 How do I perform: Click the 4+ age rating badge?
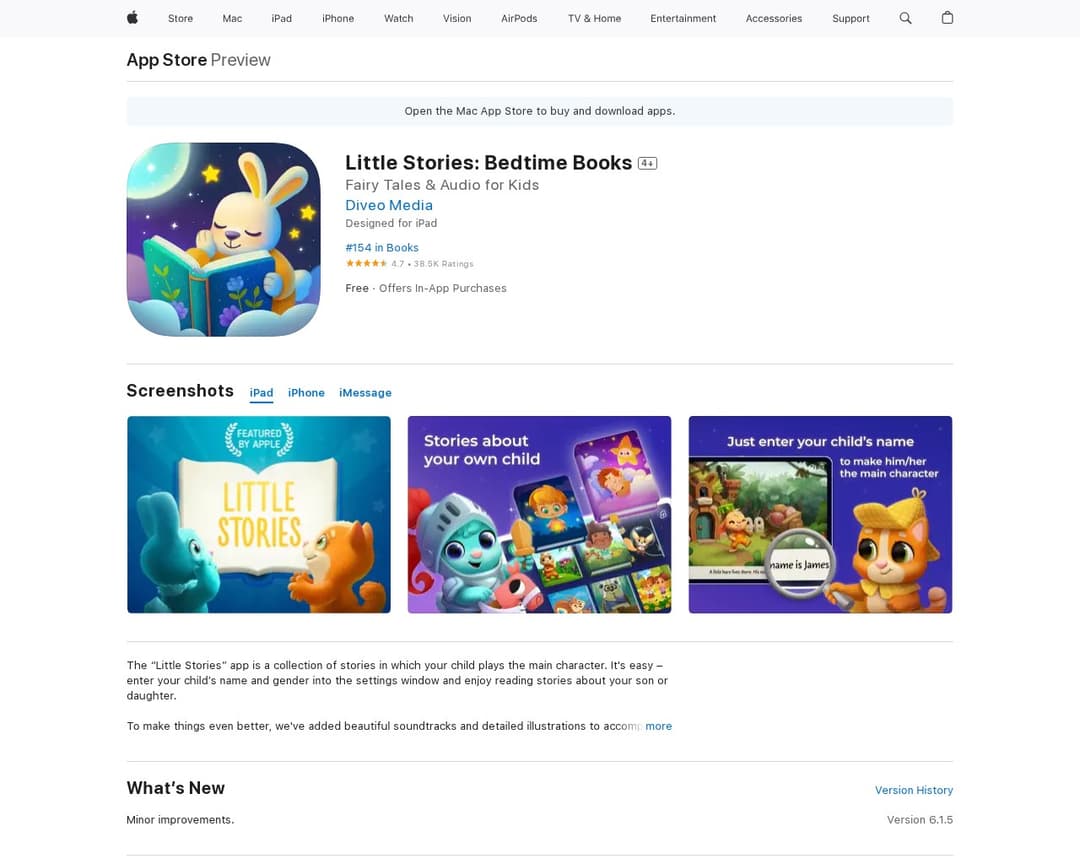point(647,163)
